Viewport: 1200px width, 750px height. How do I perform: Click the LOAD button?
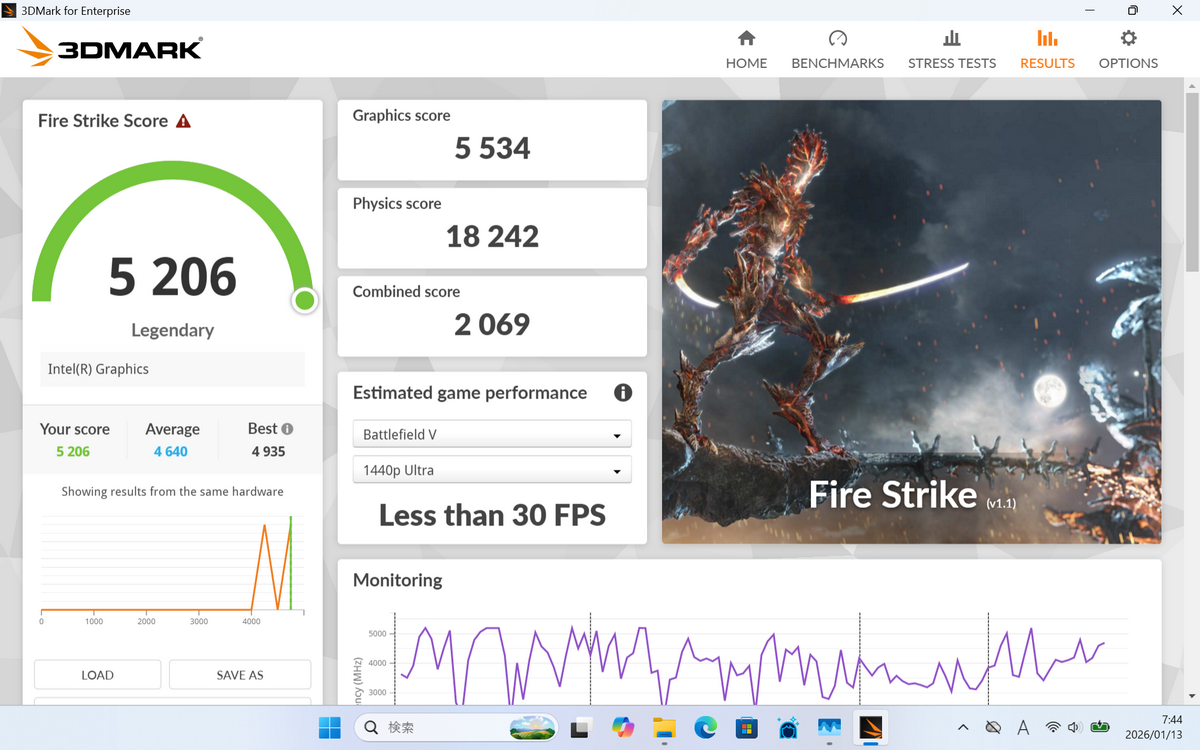[x=97, y=675]
